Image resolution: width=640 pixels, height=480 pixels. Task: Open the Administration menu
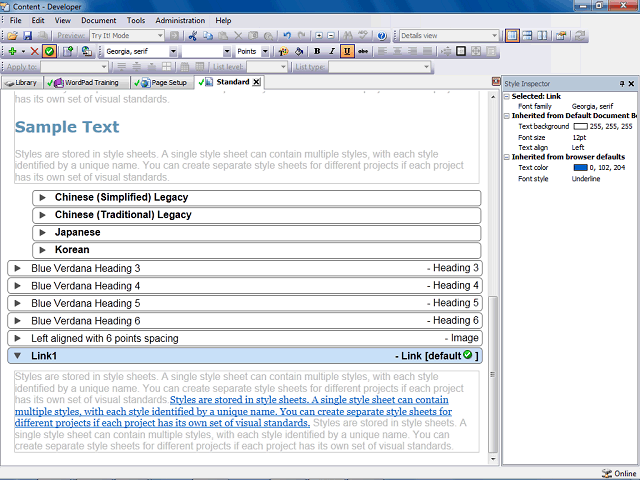180,20
